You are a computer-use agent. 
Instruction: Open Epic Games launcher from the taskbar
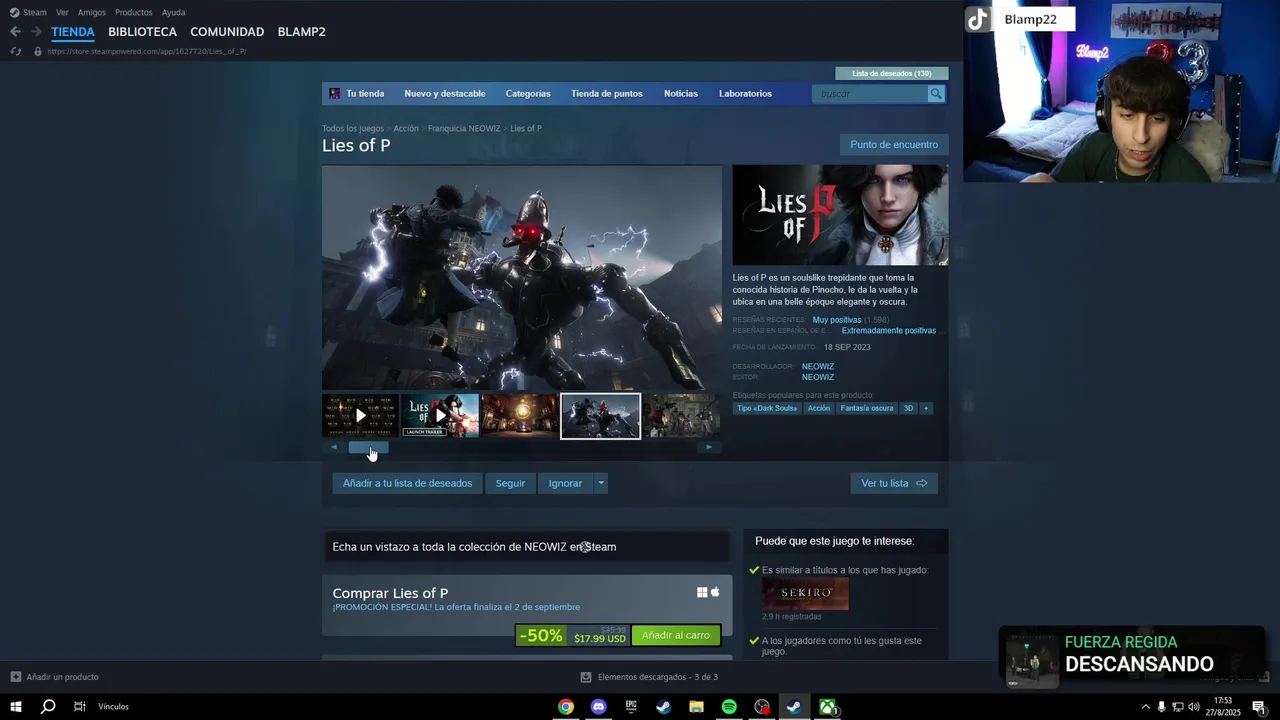(x=631, y=707)
